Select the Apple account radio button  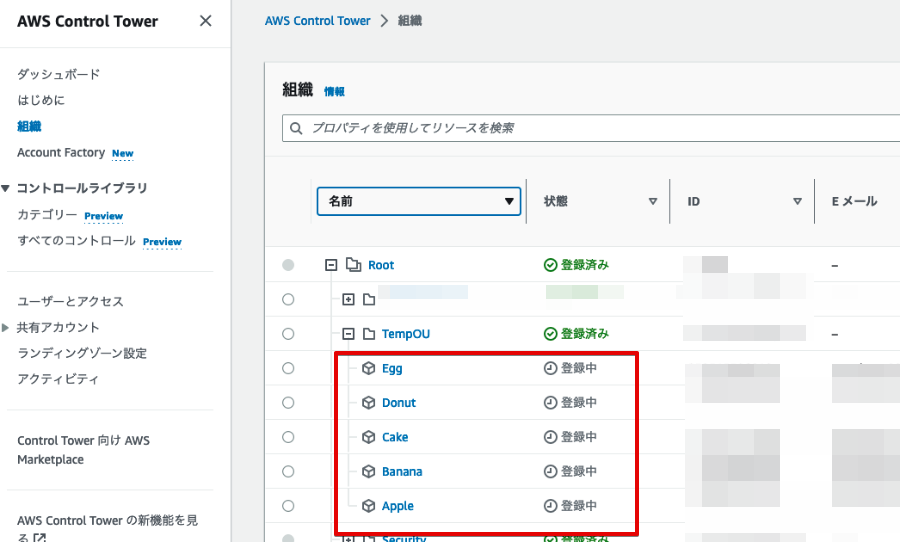[288, 506]
